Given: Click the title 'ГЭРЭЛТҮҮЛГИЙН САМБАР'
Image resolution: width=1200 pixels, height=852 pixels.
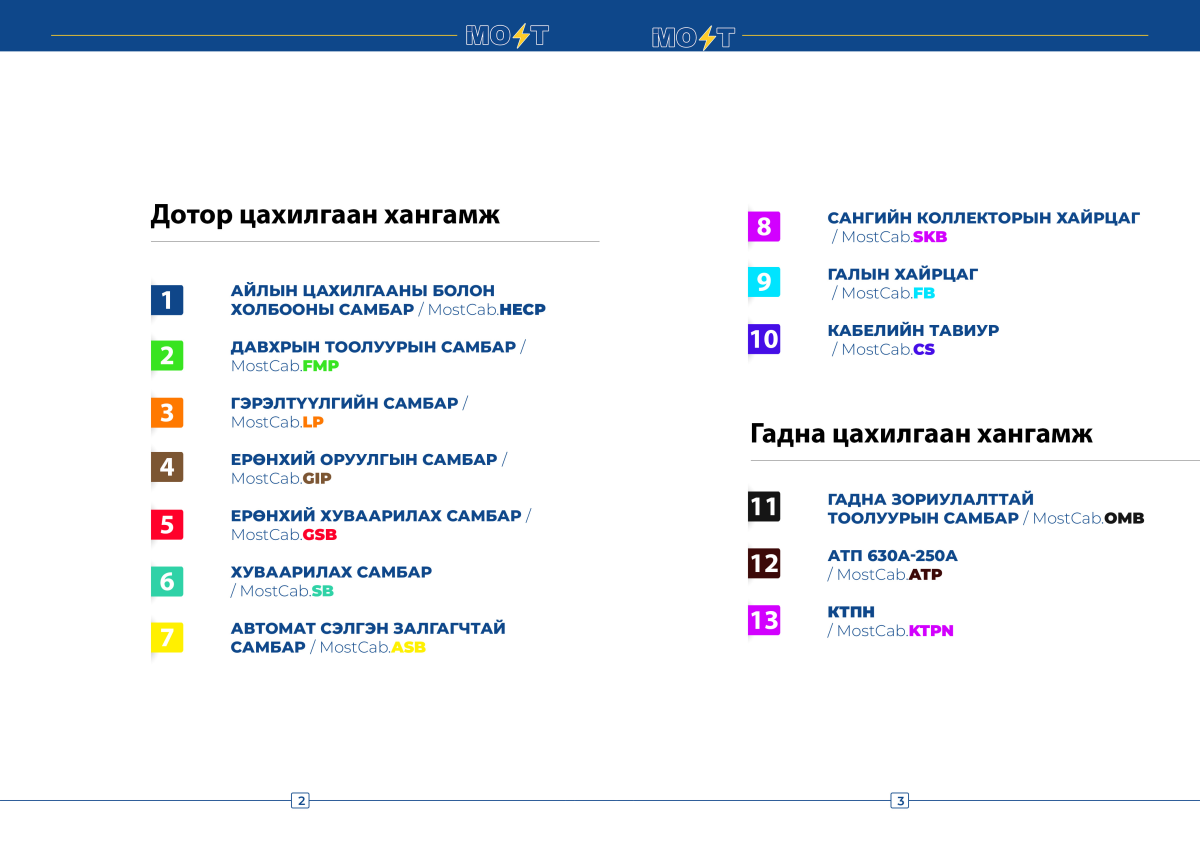Looking at the screenshot, I should (344, 403).
